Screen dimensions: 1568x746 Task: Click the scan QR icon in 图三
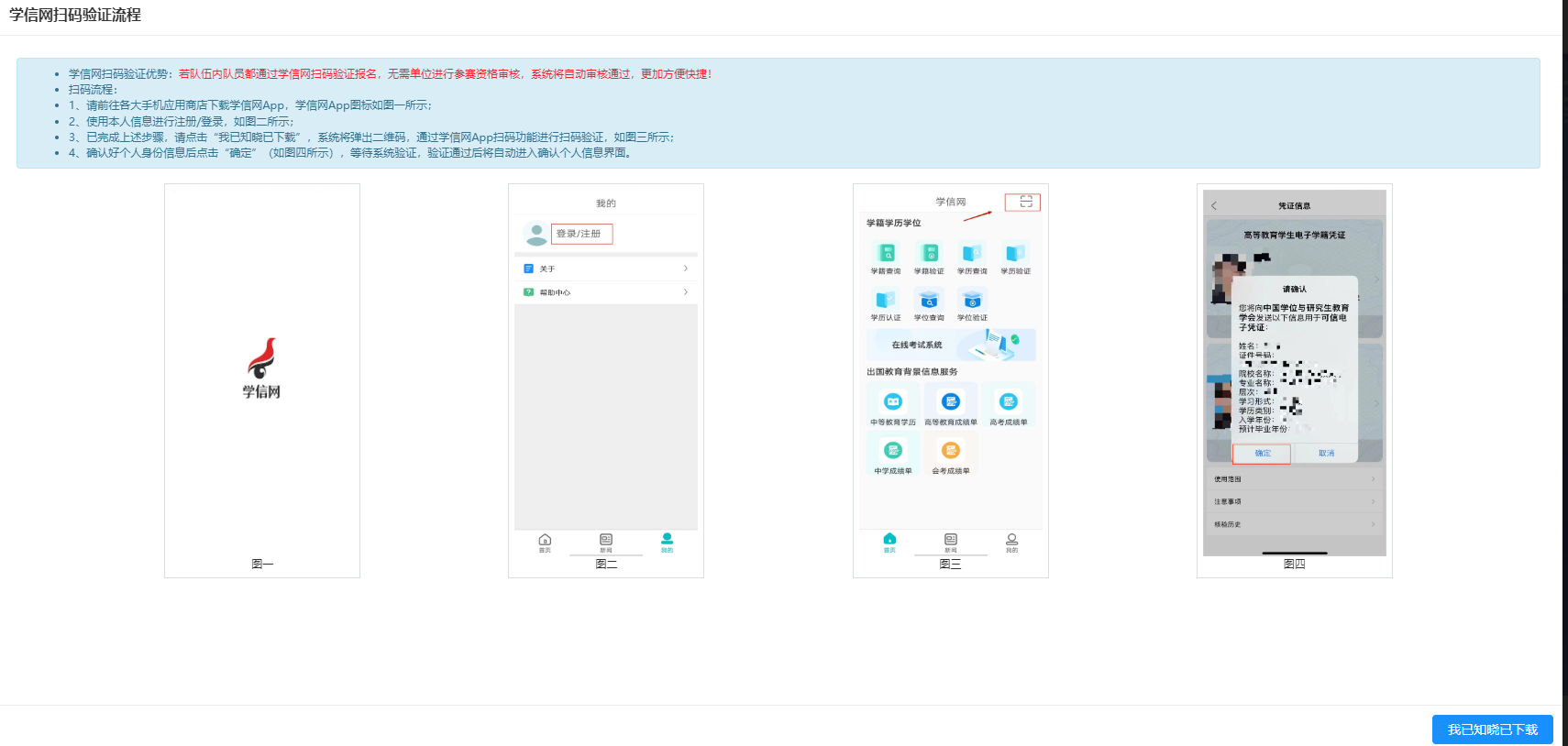pos(1026,202)
